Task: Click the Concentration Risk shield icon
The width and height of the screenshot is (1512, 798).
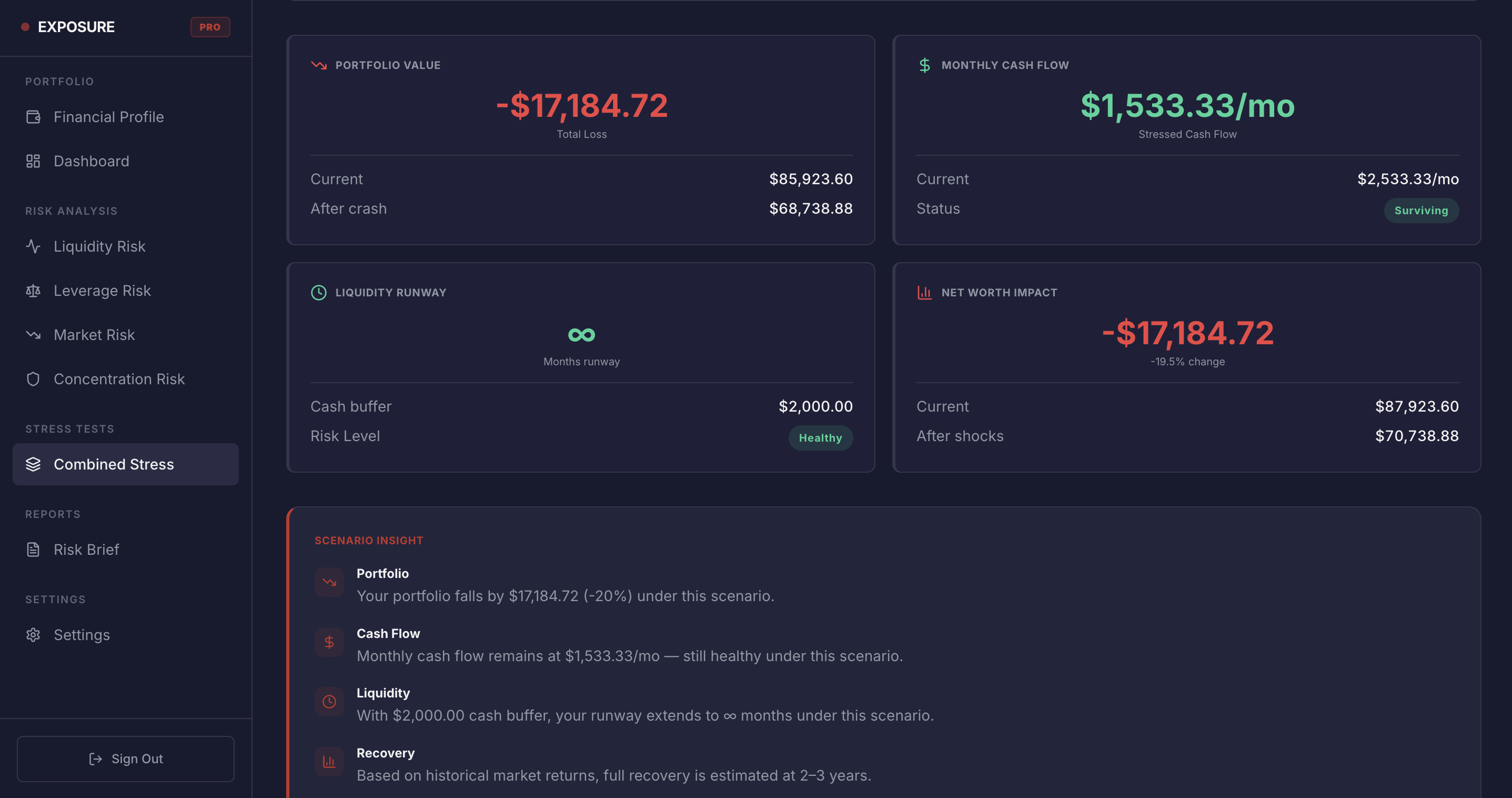Action: (x=33, y=379)
